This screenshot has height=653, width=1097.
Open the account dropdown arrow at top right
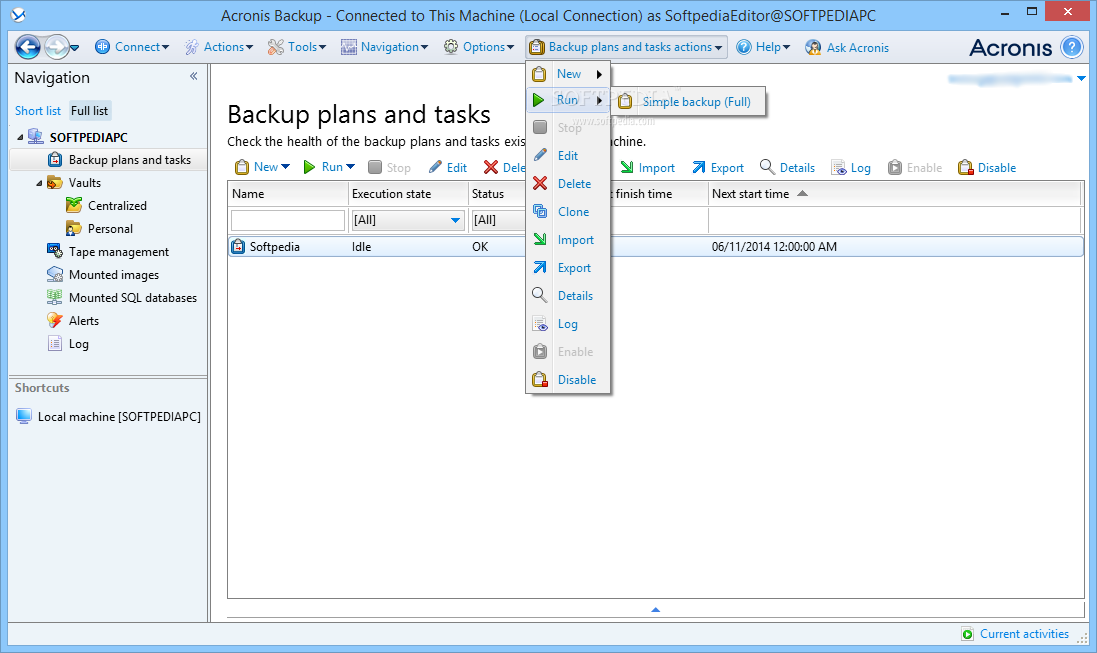pyautogui.click(x=1082, y=78)
